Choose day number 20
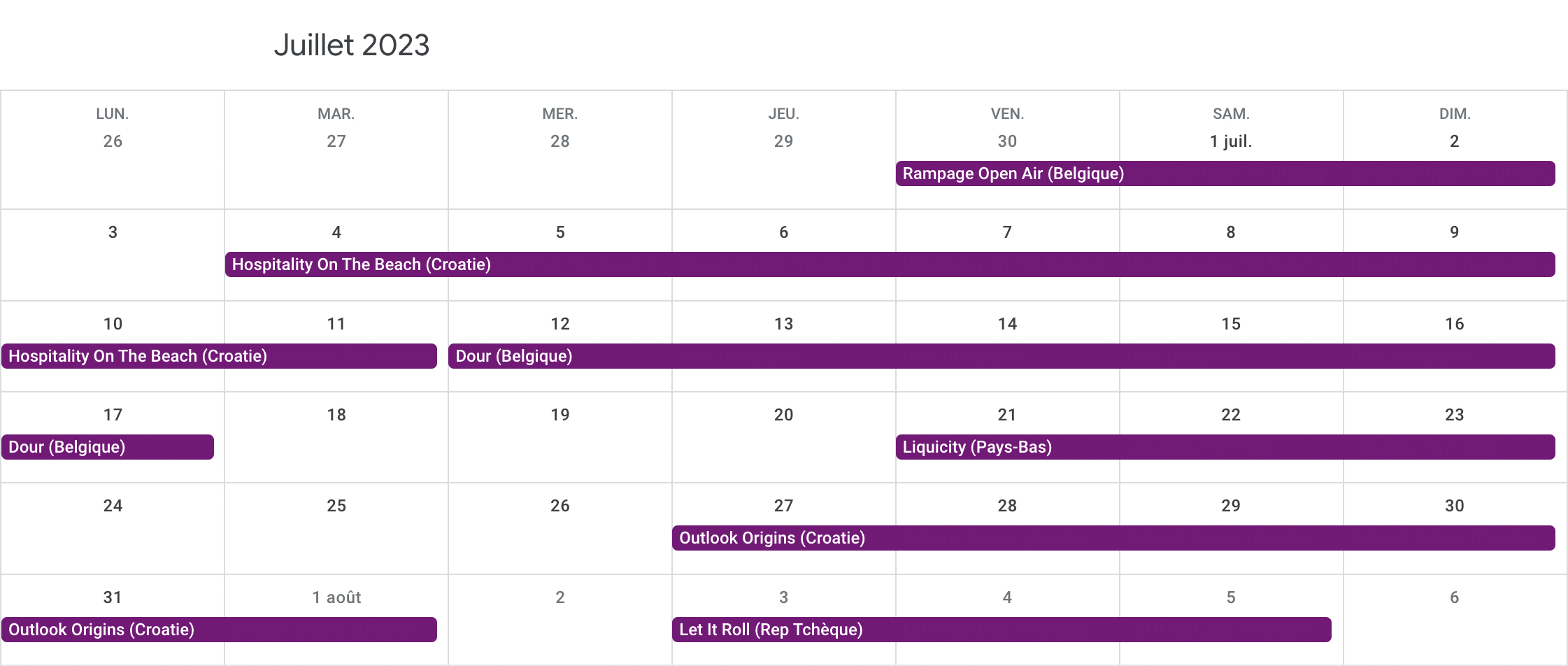Viewport: 1568px width, 666px height. 783,415
